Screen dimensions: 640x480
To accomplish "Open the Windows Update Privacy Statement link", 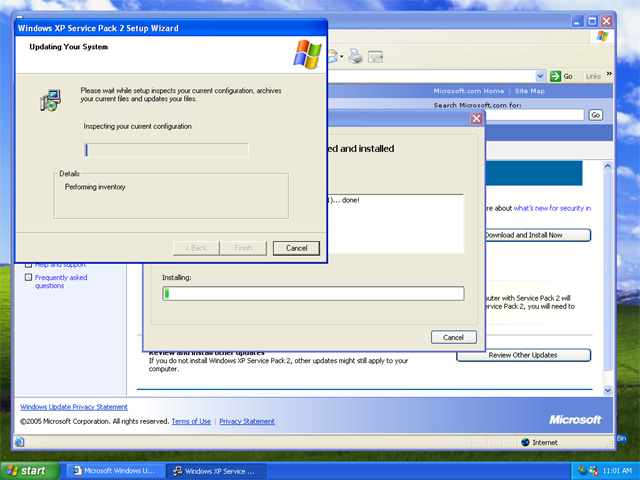I will 74,407.
